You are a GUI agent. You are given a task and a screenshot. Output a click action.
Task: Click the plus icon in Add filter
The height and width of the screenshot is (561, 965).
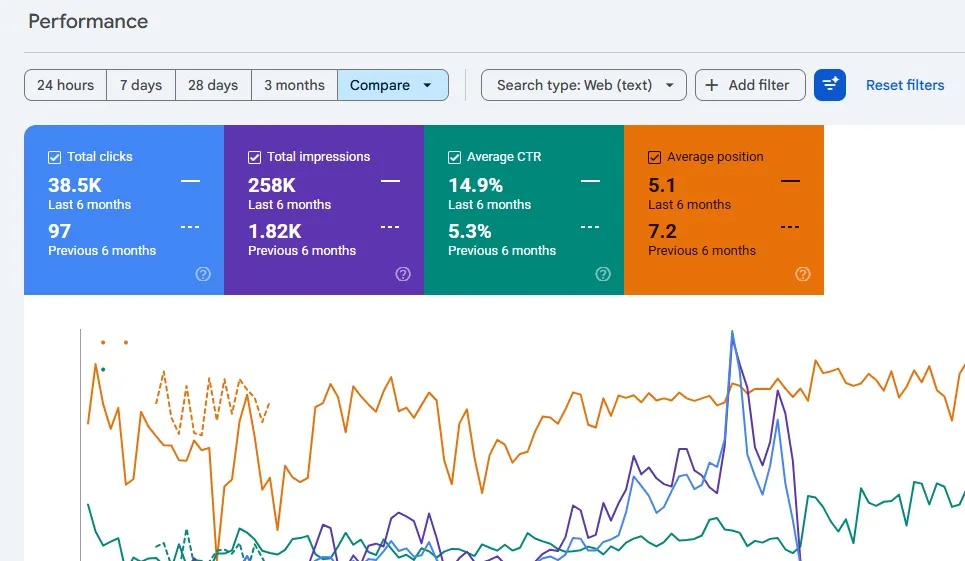coord(711,85)
